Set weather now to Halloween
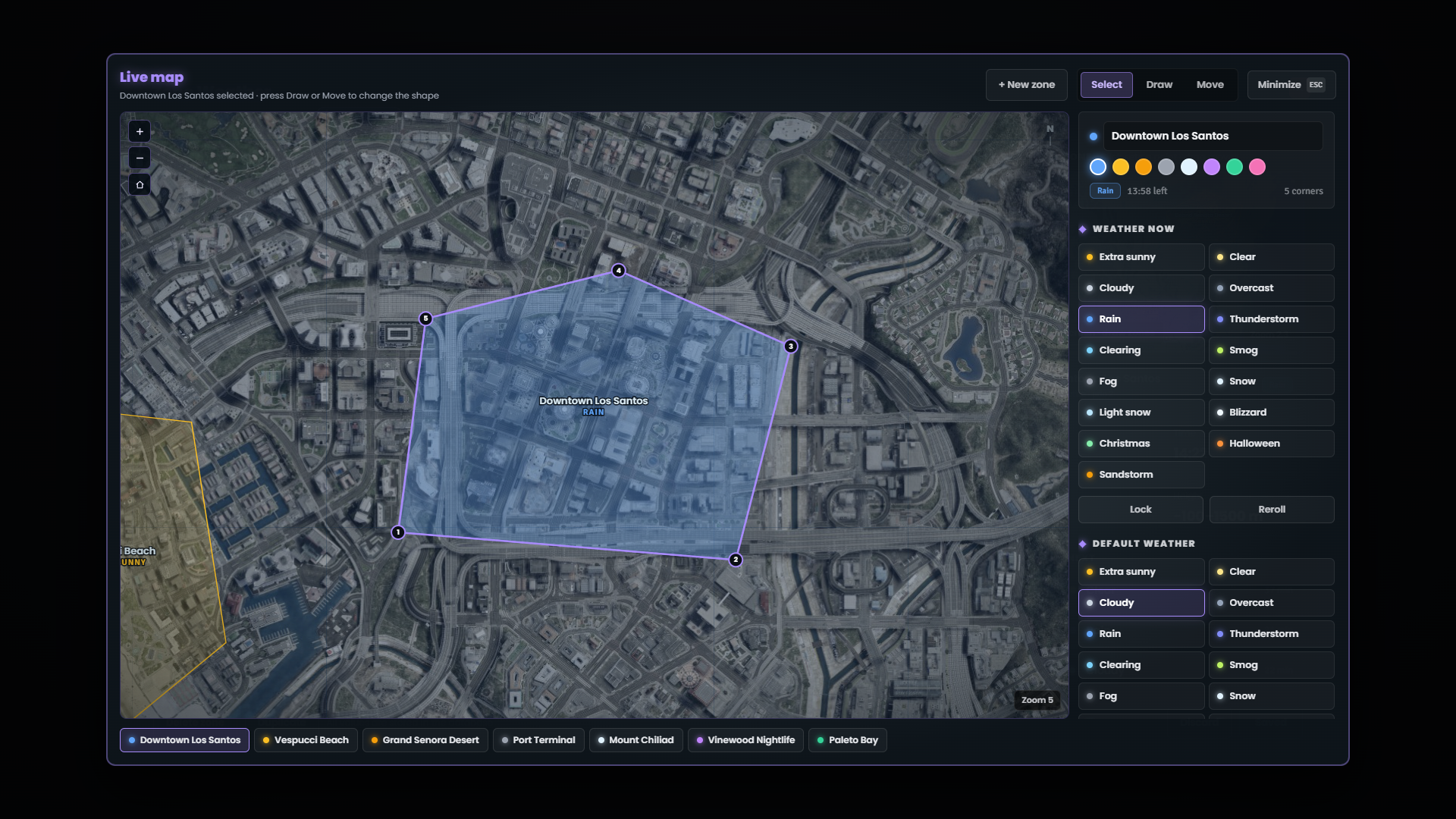 click(1272, 444)
